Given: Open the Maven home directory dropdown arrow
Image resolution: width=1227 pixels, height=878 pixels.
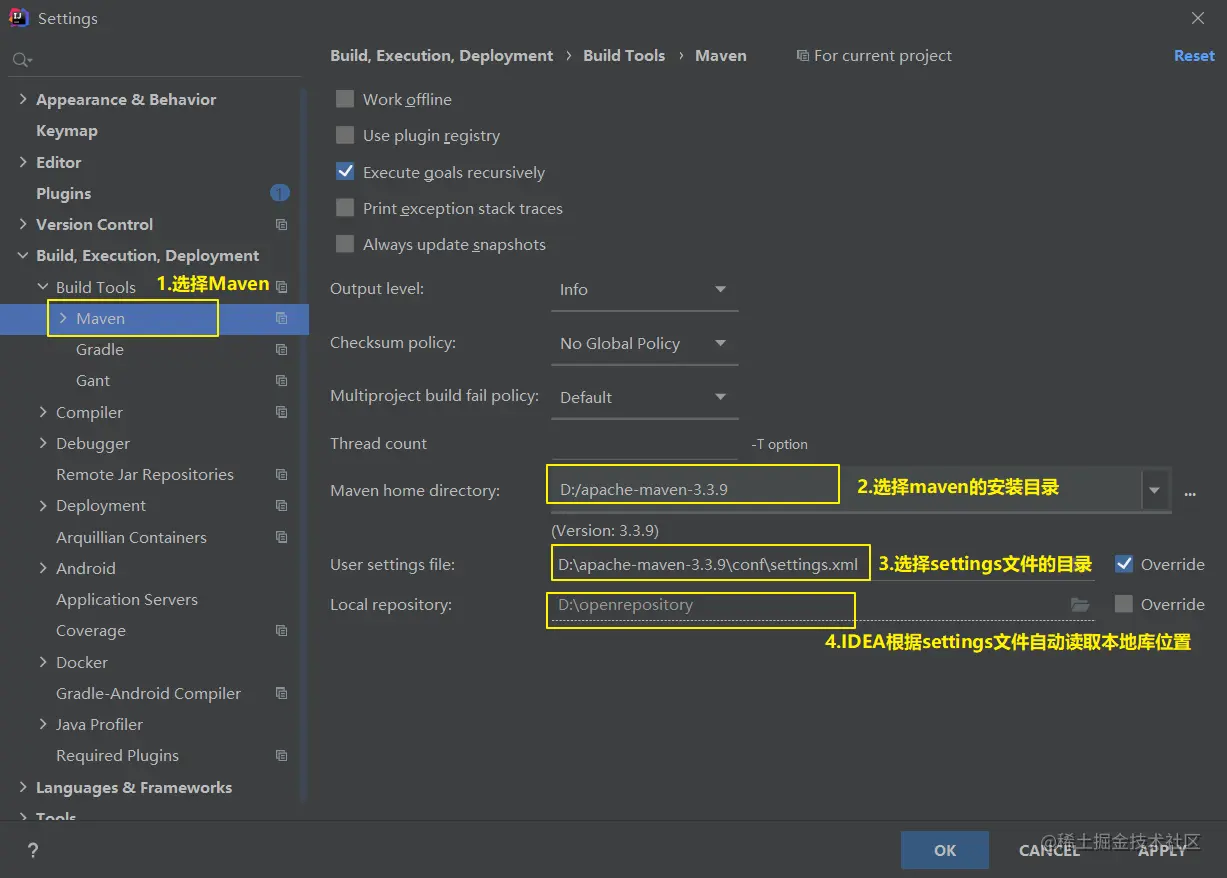Looking at the screenshot, I should [1155, 491].
